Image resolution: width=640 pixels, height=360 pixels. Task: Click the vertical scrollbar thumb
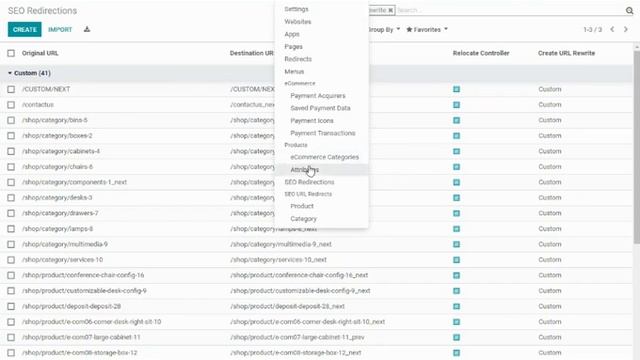pyautogui.click(x=637, y=147)
